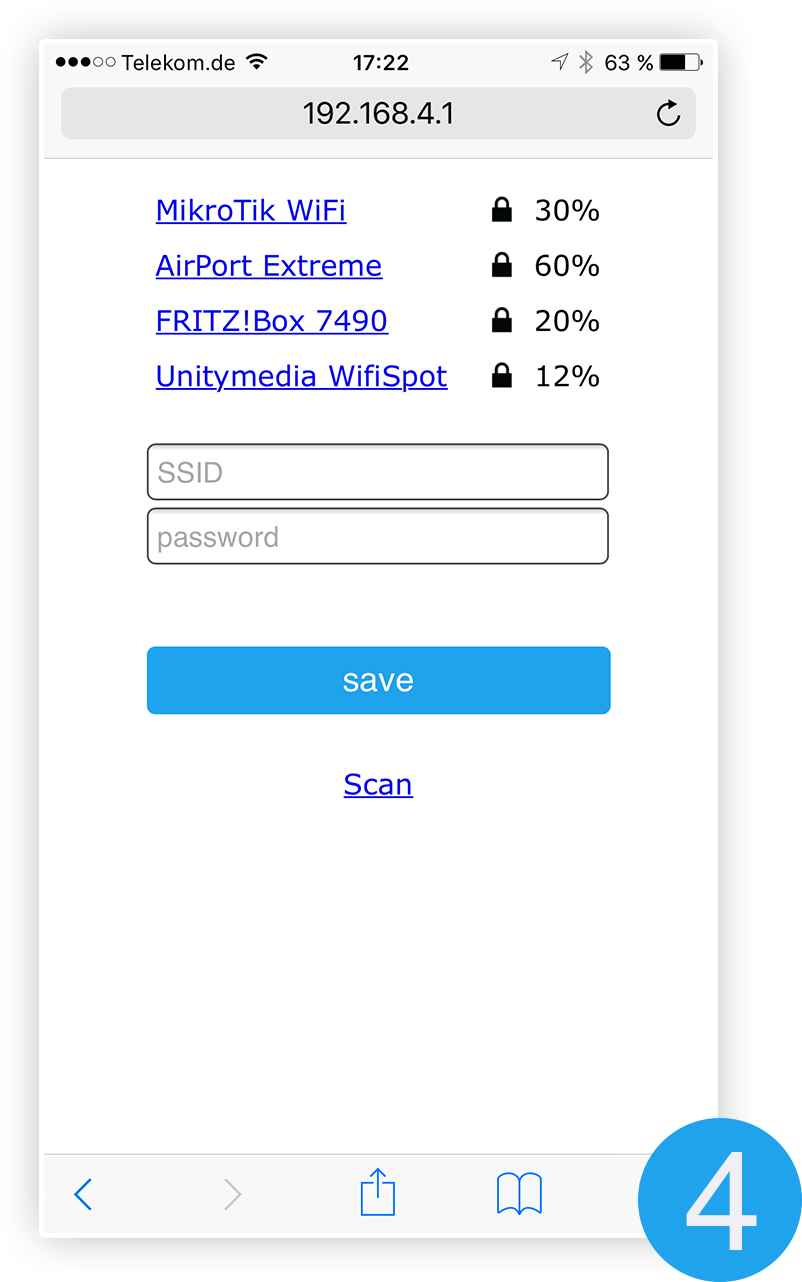Tap the lock icon beside Unitymedia WifiSpot
Image resolution: width=802 pixels, height=1282 pixels.
(x=502, y=375)
